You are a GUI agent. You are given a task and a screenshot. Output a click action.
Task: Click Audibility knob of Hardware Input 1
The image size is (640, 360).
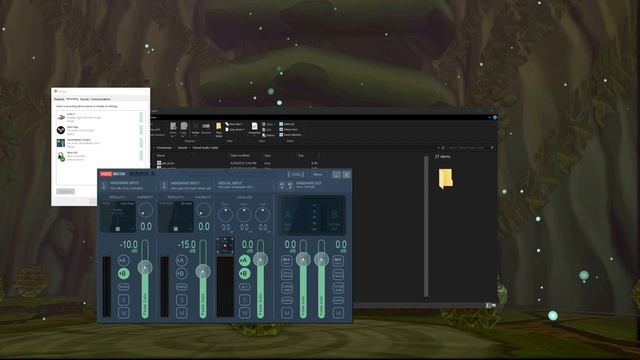click(x=146, y=211)
